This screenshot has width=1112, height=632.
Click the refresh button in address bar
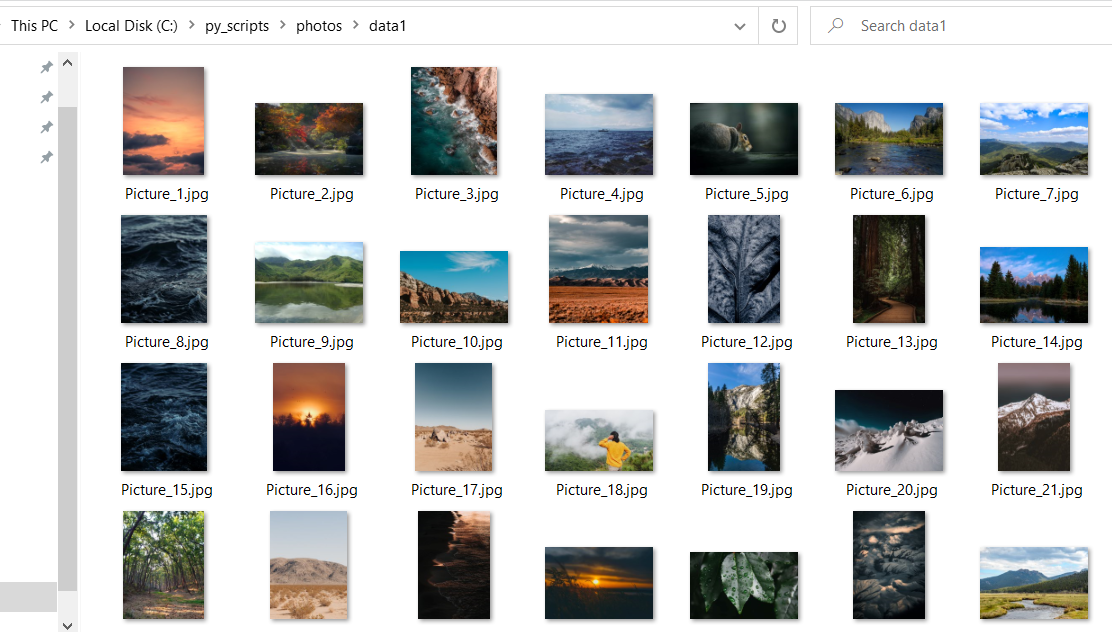pos(778,26)
